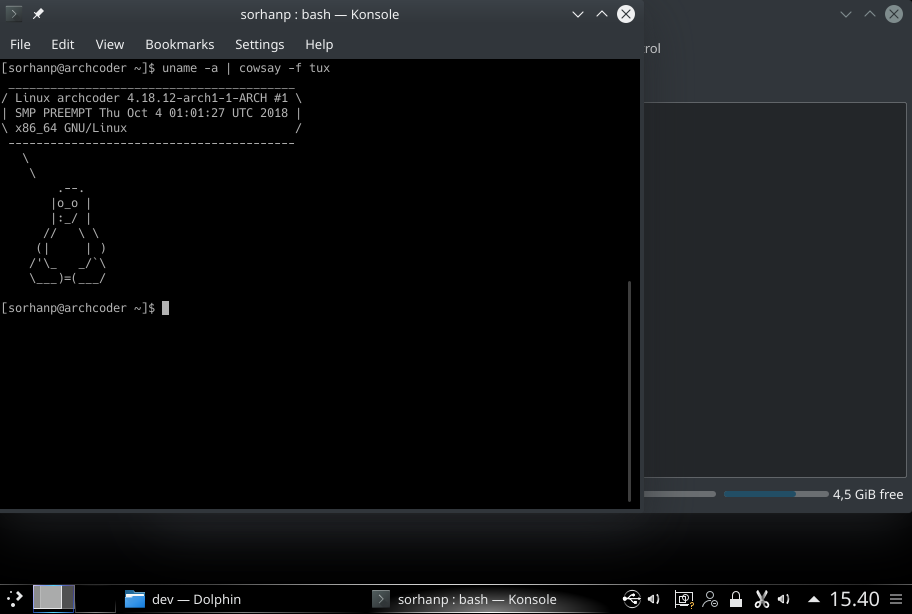Screen dimensions: 912x614
Task: Click the 4,5 GiB free space bar
Action: click(x=775, y=494)
